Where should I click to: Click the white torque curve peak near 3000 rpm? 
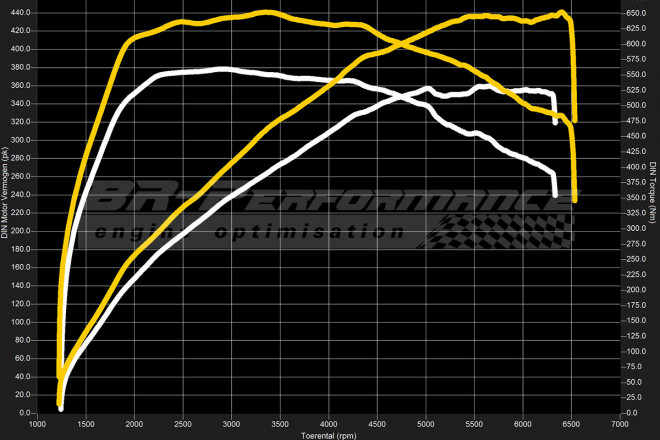(225, 69)
